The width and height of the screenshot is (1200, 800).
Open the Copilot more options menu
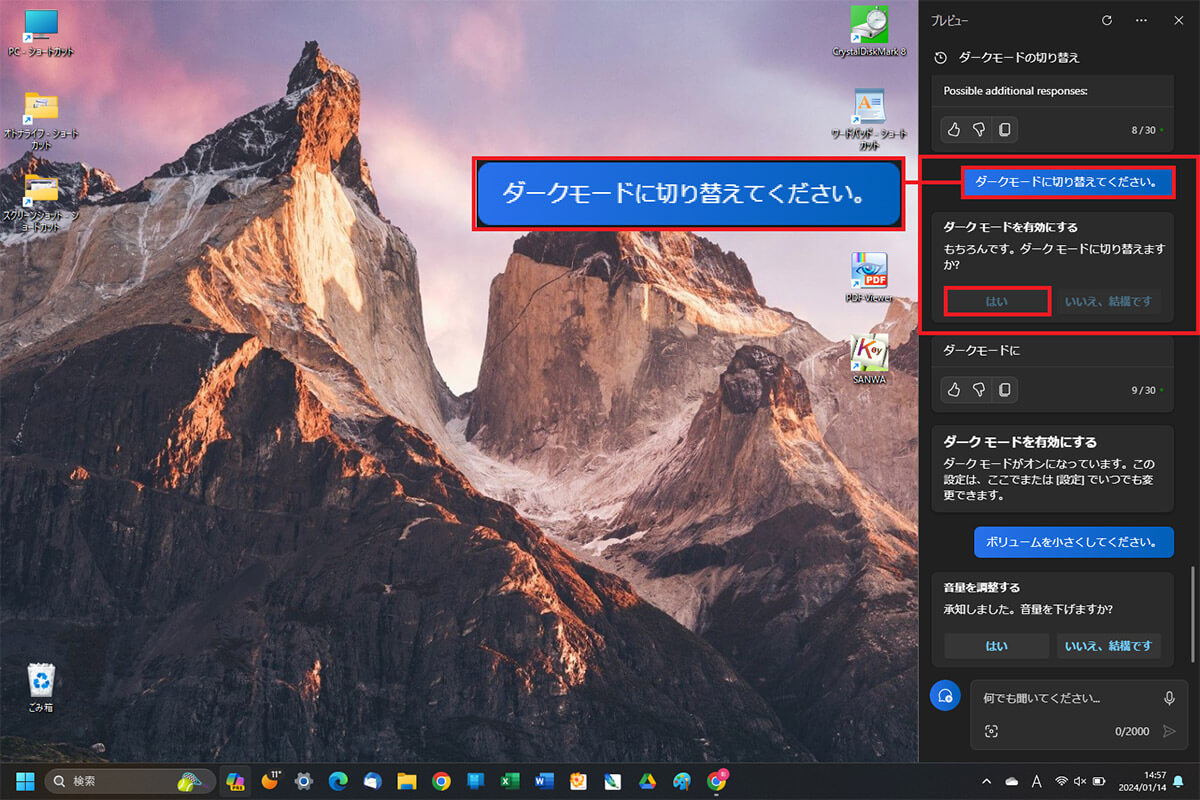(1141, 20)
